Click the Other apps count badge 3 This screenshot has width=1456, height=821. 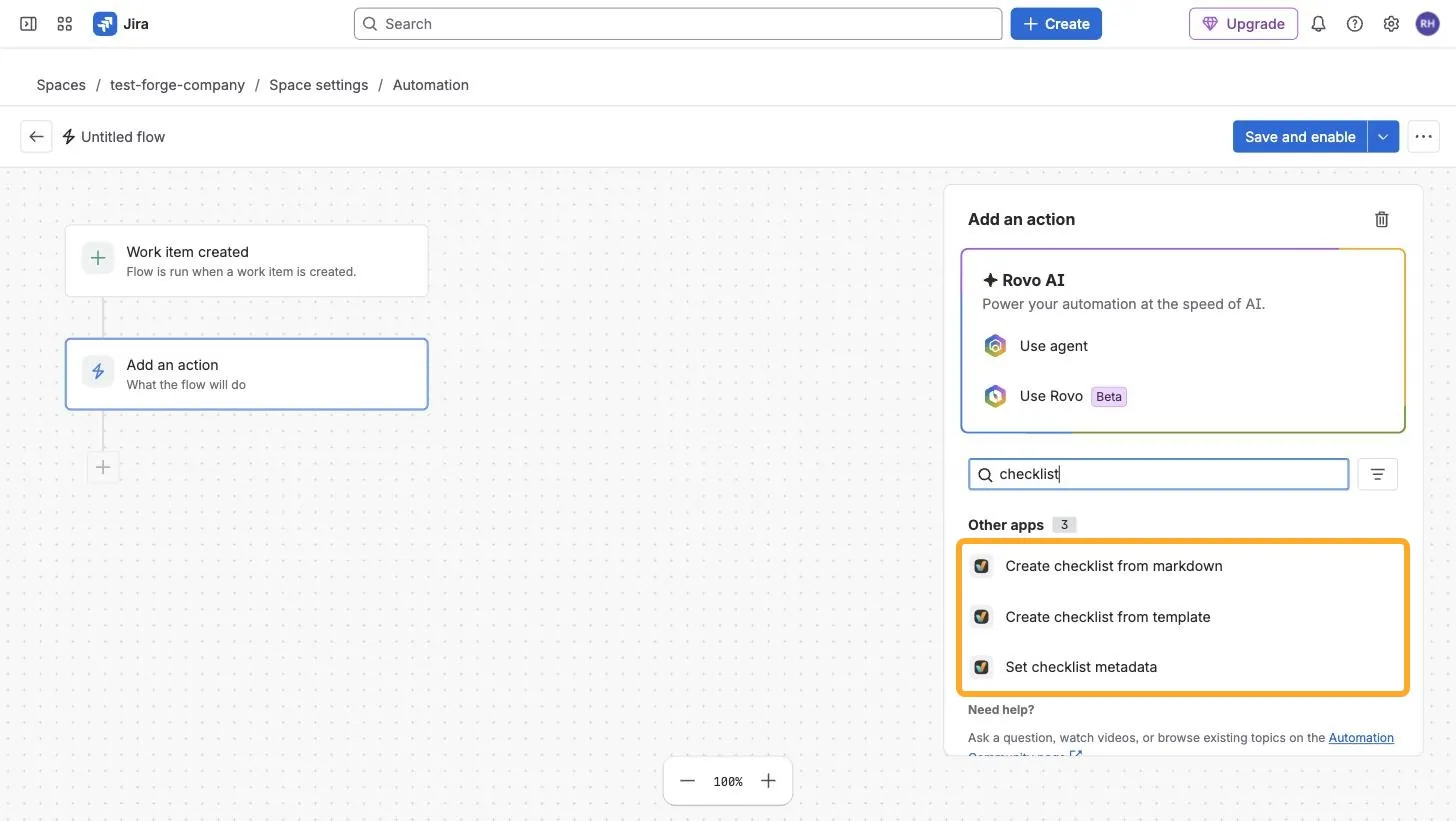point(1064,525)
